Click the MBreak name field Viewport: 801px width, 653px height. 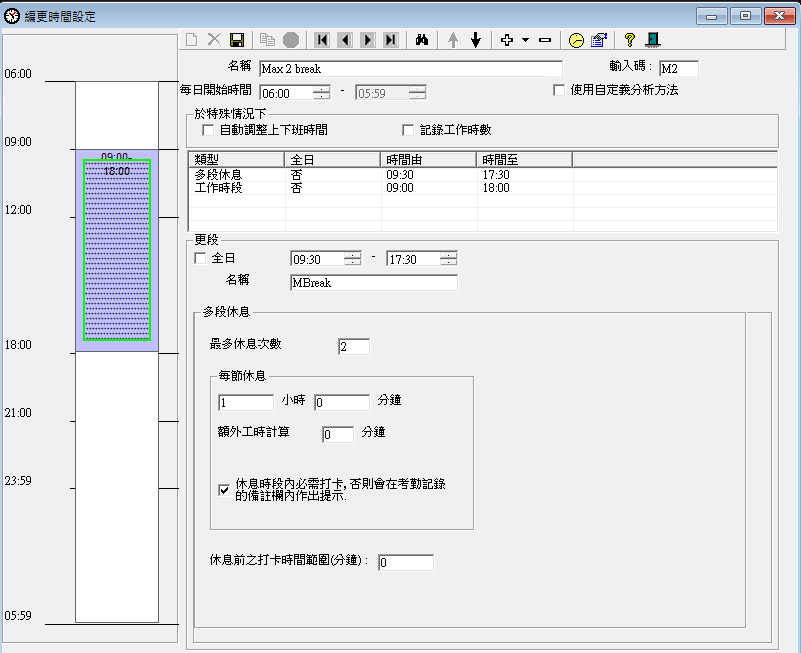coord(374,283)
